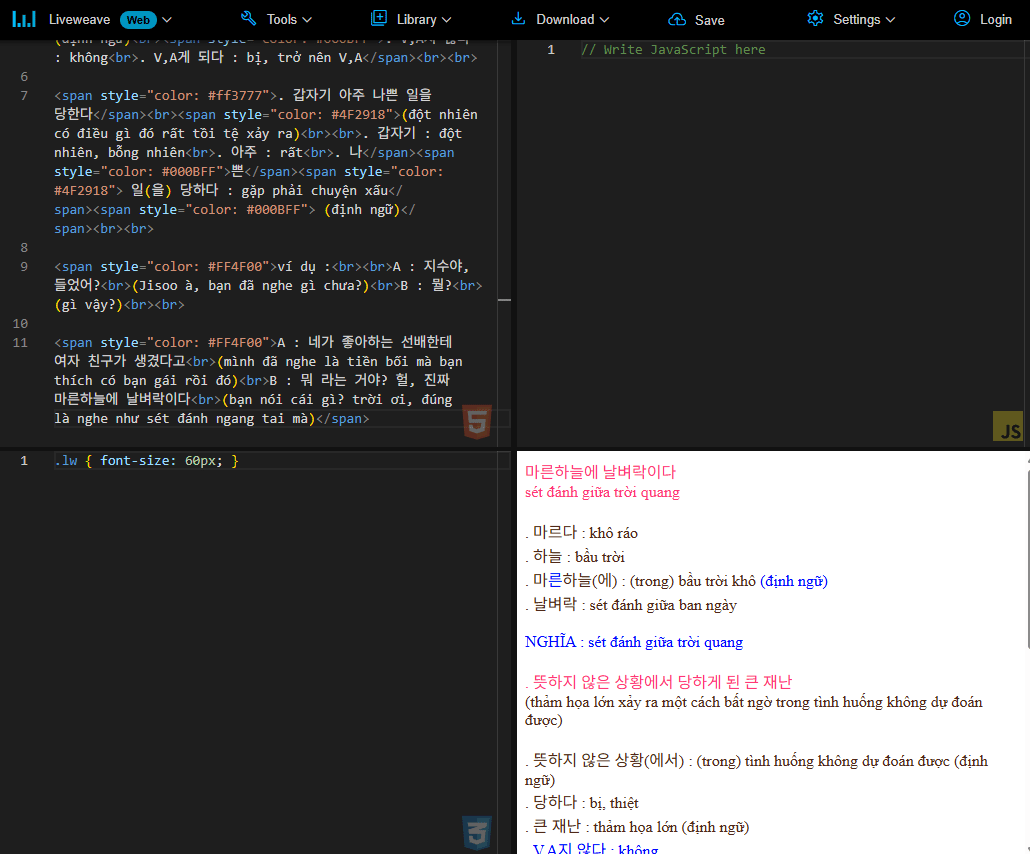Click the Download arrow icon
The height and width of the screenshot is (854, 1030).
click(x=518, y=19)
